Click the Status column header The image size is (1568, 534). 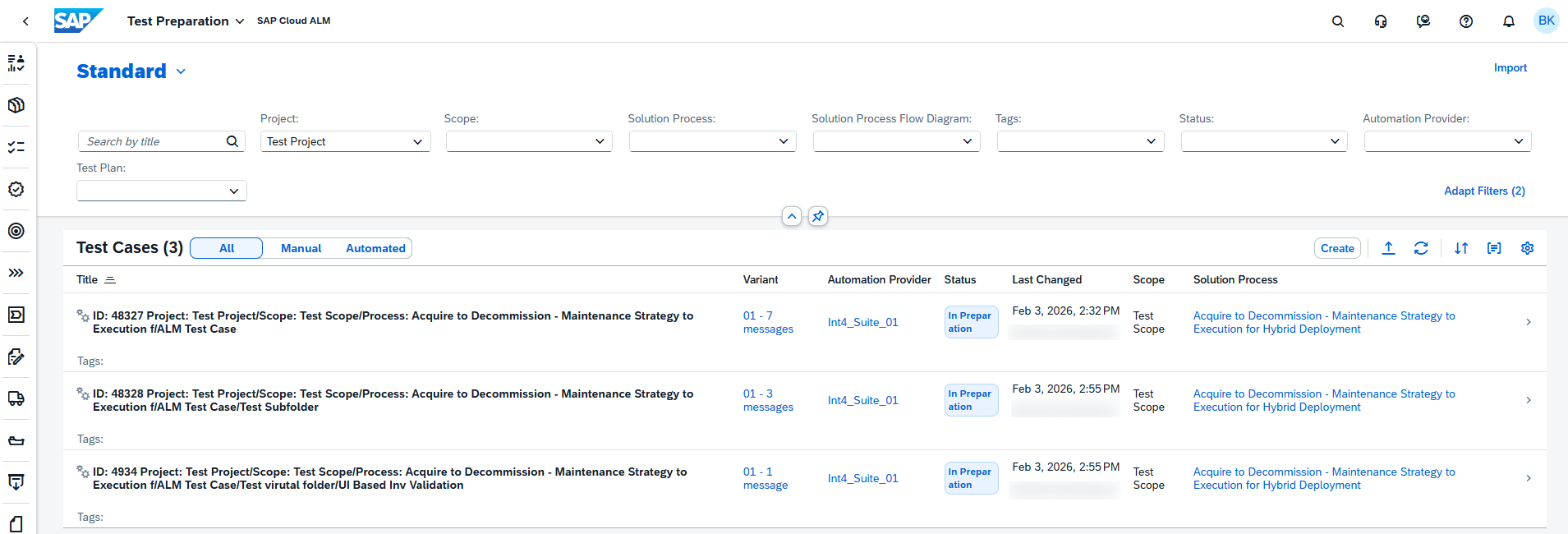pos(960,279)
